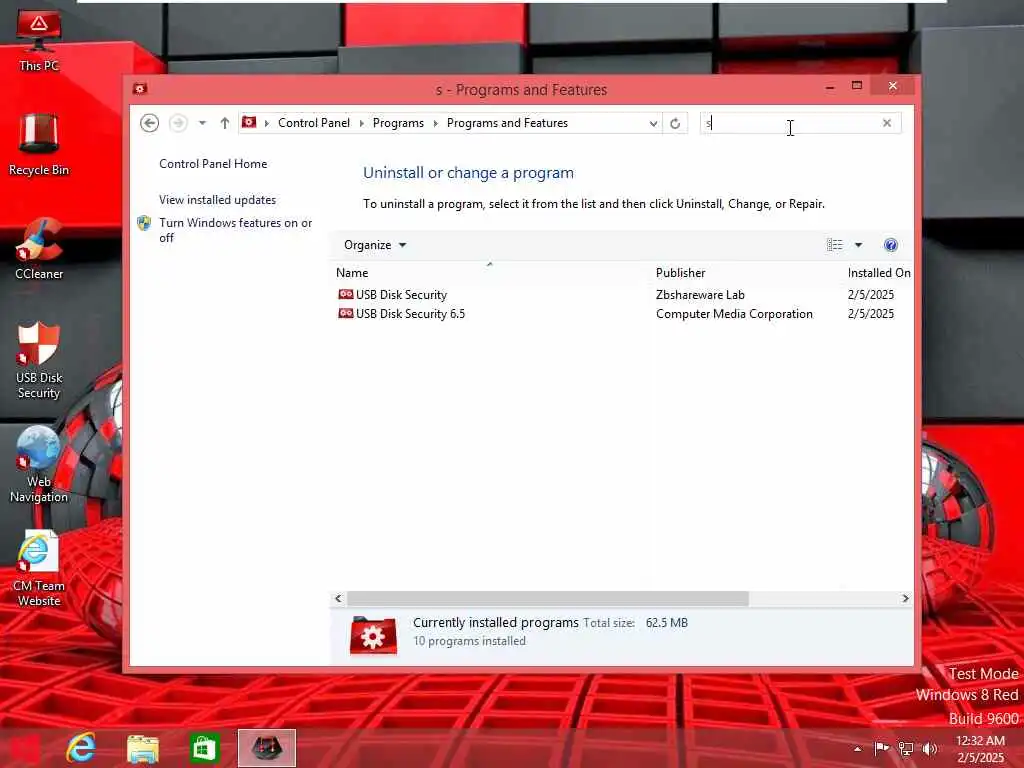
Task: Click the arrow after Programs in breadcrumb
Action: [x=436, y=123]
